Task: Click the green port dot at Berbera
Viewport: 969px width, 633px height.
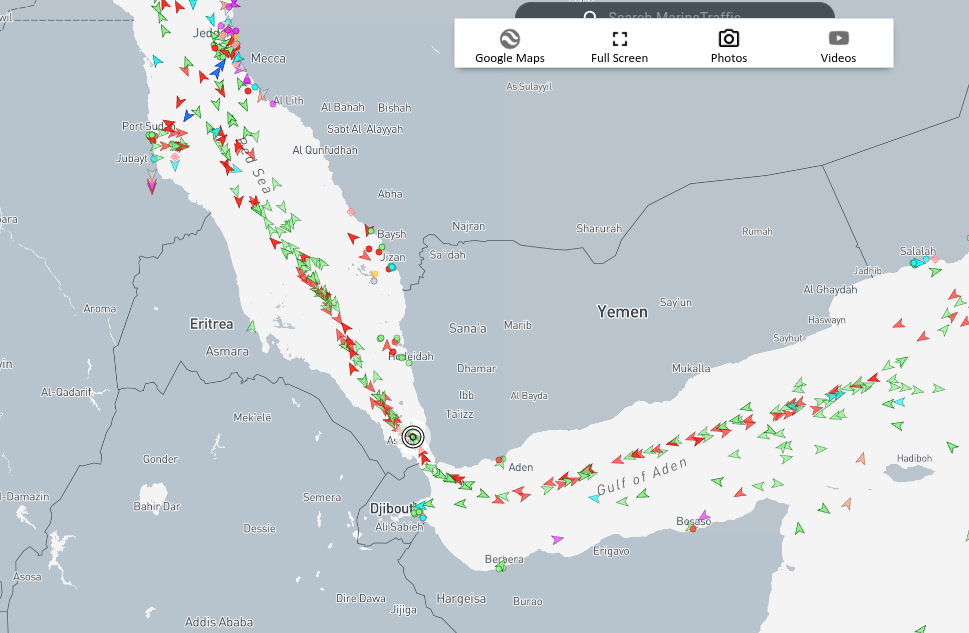Action: (x=500, y=567)
